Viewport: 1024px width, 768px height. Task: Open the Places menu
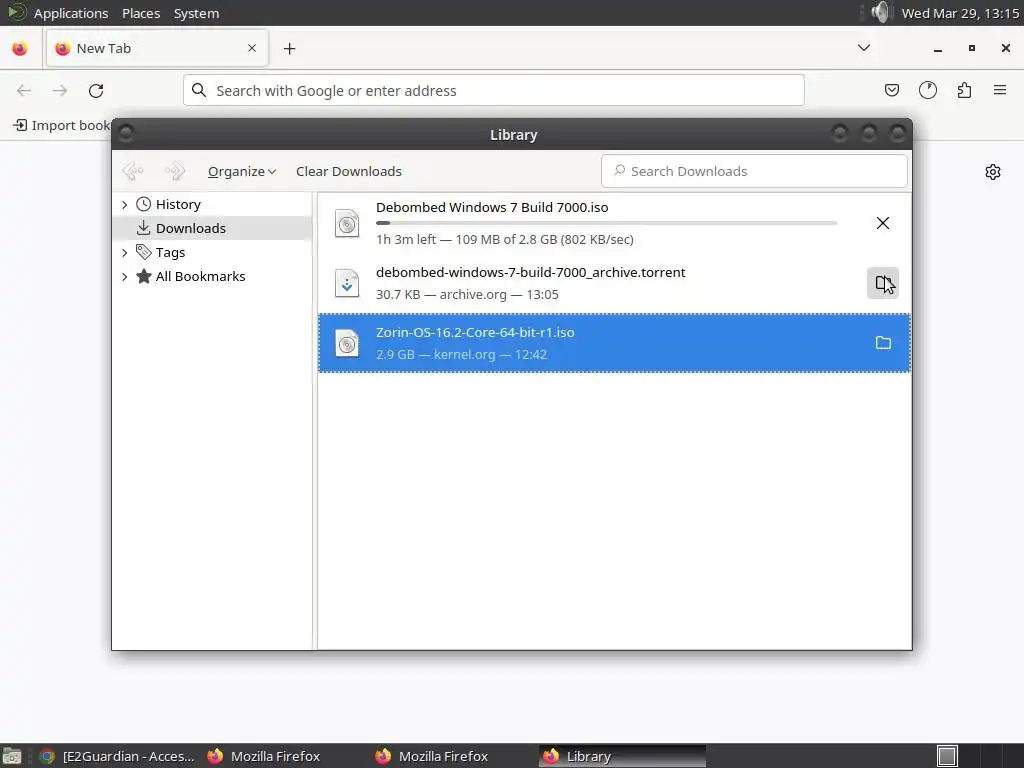click(141, 13)
